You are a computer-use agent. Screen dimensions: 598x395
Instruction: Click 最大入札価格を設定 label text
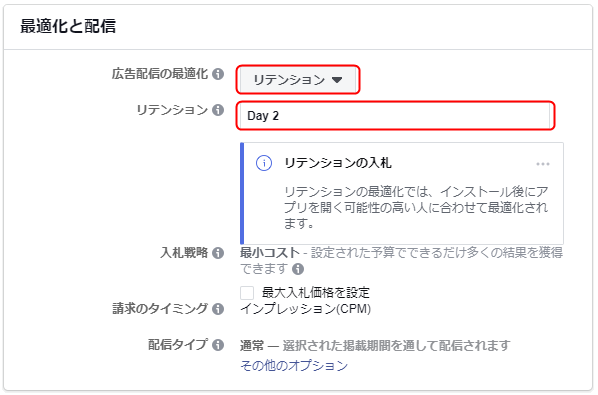pos(316,293)
